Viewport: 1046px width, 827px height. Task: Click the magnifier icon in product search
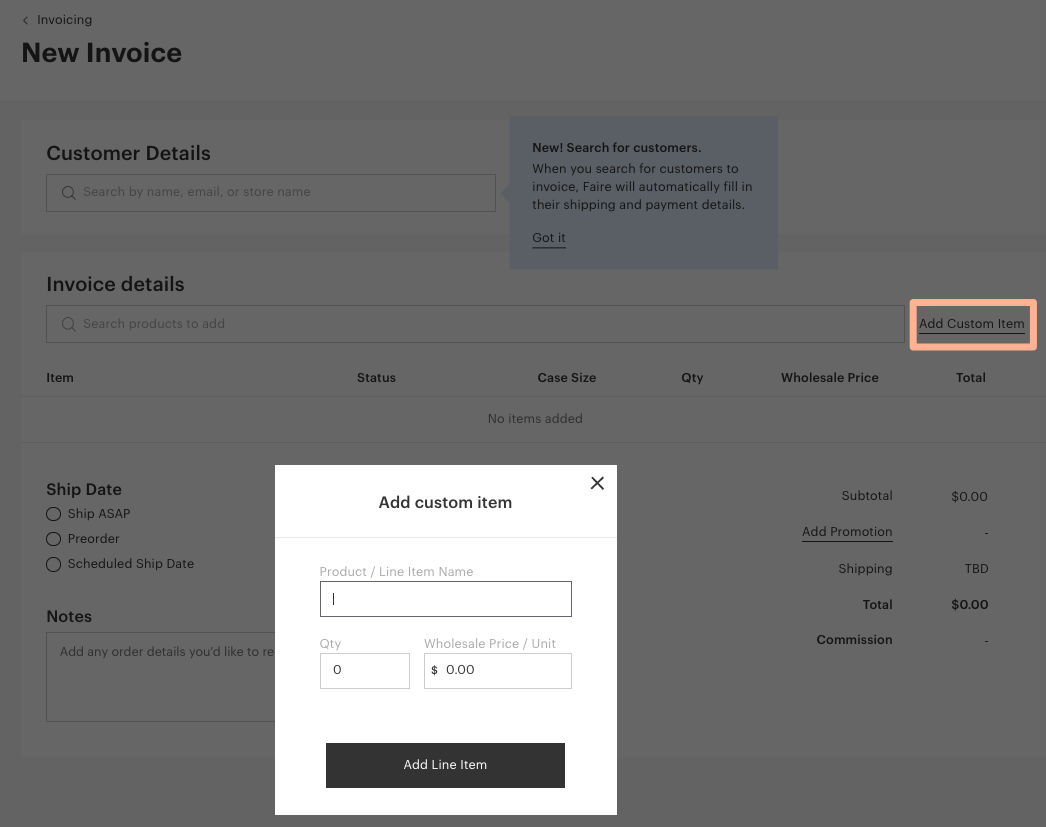point(68,324)
